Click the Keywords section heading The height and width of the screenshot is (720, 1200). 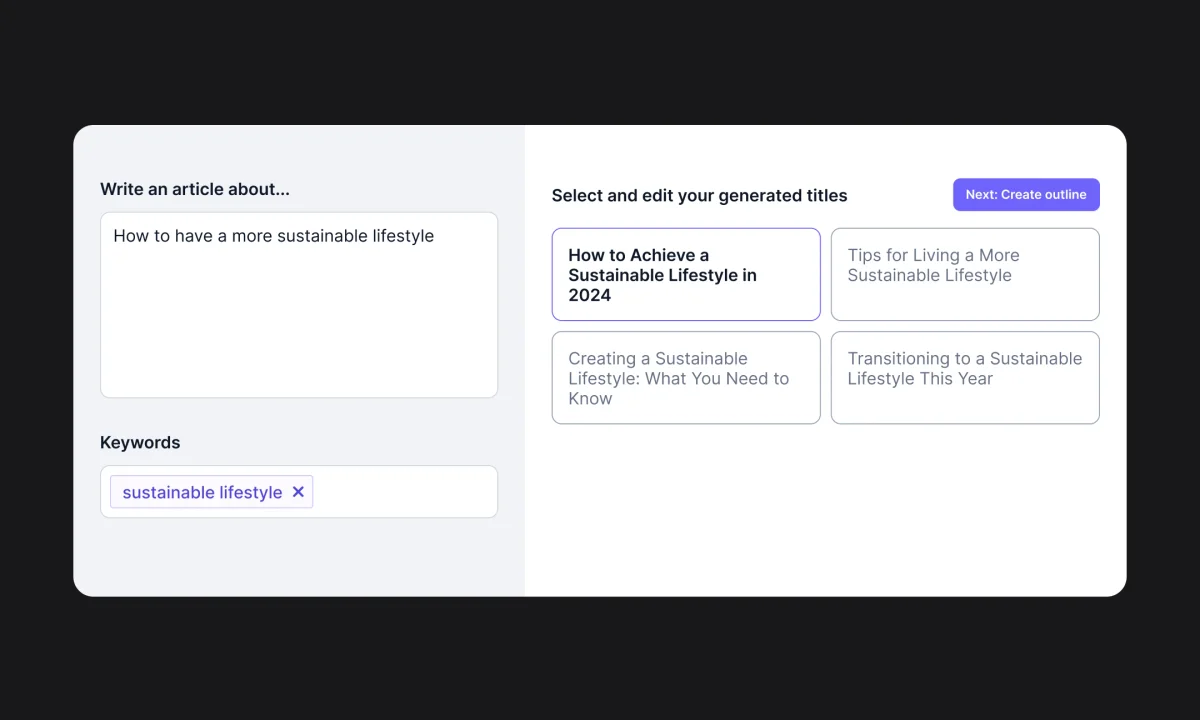tap(140, 442)
